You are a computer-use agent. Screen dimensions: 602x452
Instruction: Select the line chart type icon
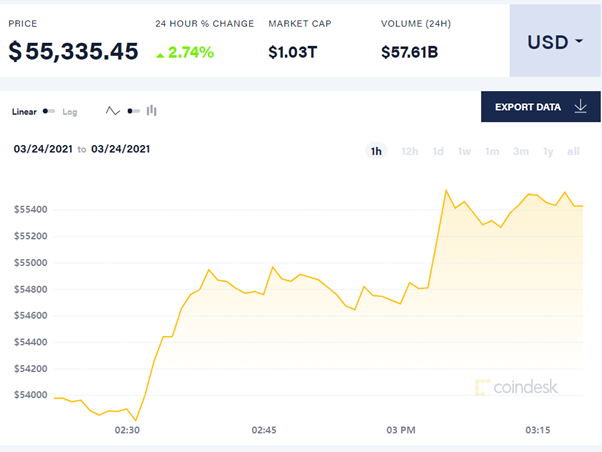(x=113, y=111)
